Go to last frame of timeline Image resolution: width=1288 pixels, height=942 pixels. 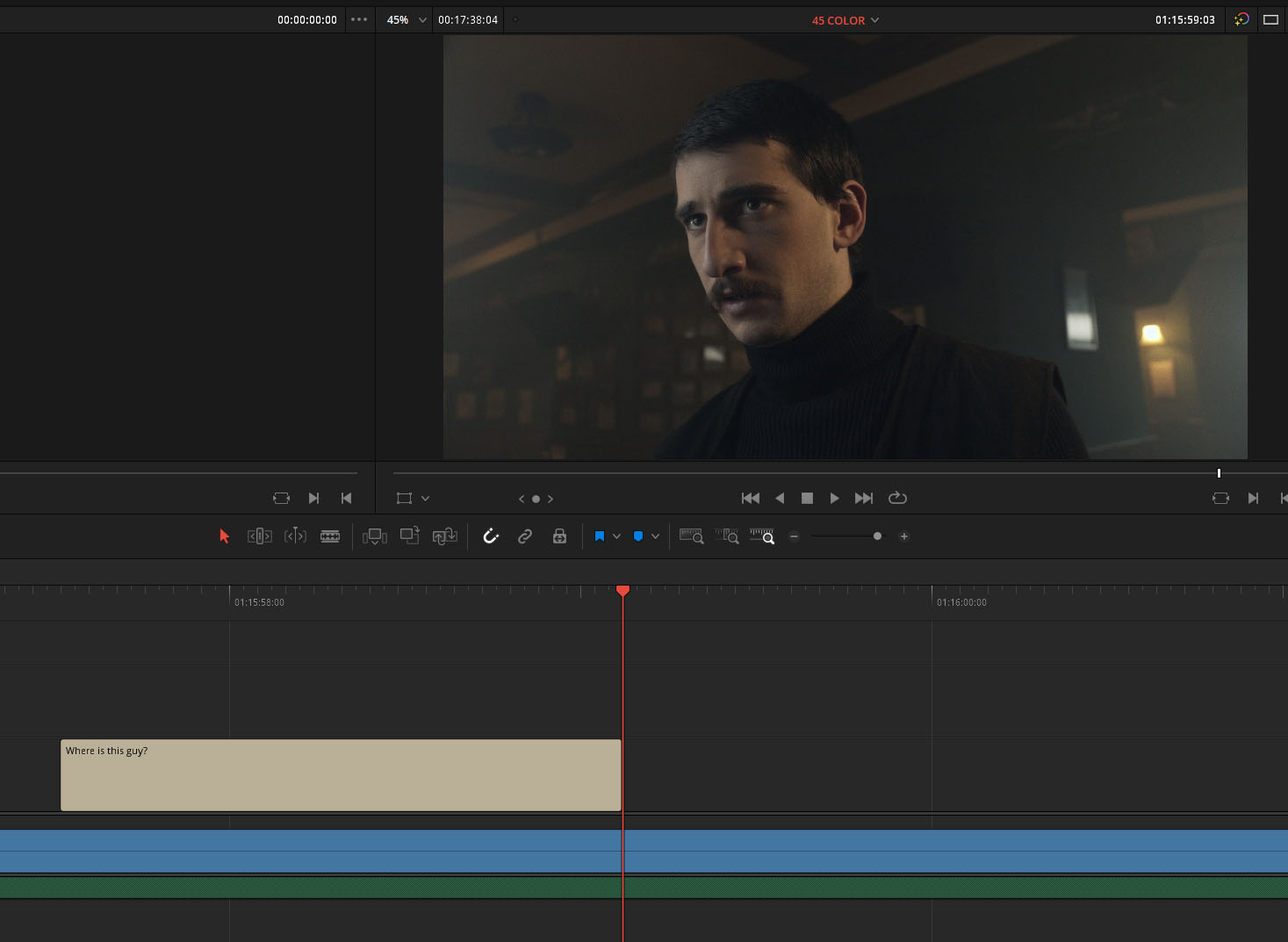(x=864, y=498)
